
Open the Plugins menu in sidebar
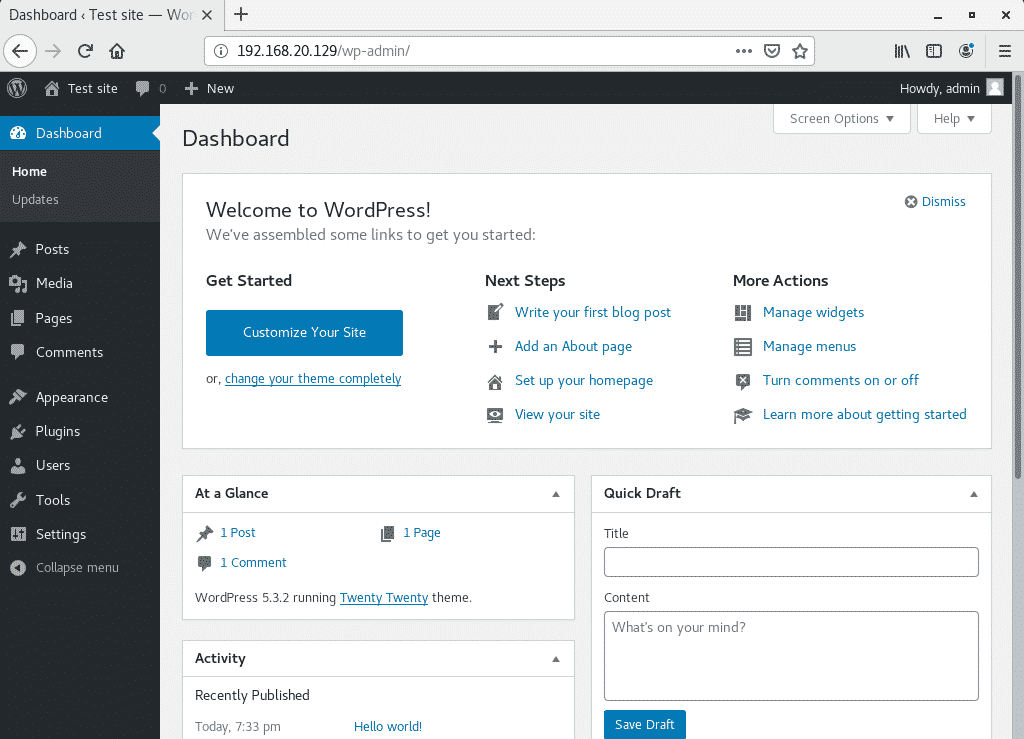point(57,431)
